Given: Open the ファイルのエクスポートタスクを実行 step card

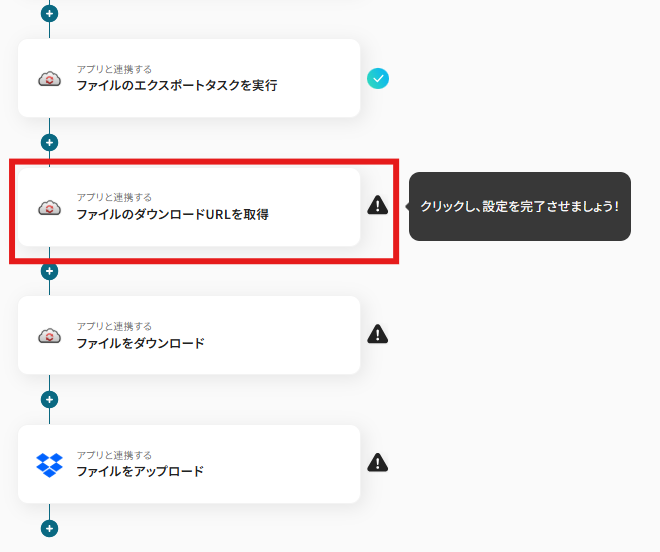Looking at the screenshot, I should click(x=189, y=78).
